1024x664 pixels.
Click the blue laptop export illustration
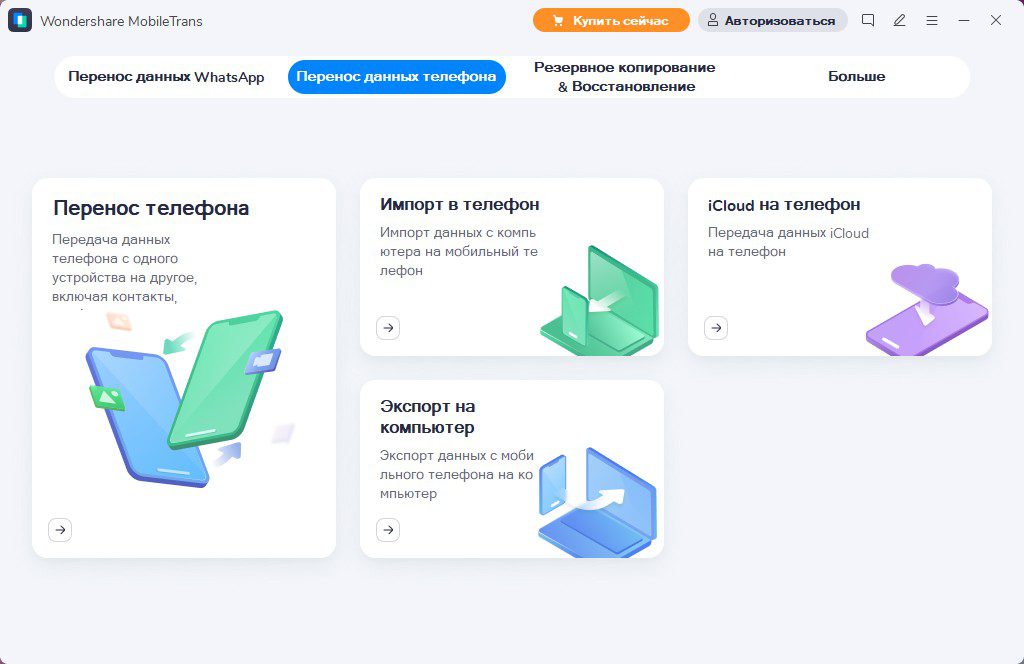[597, 502]
